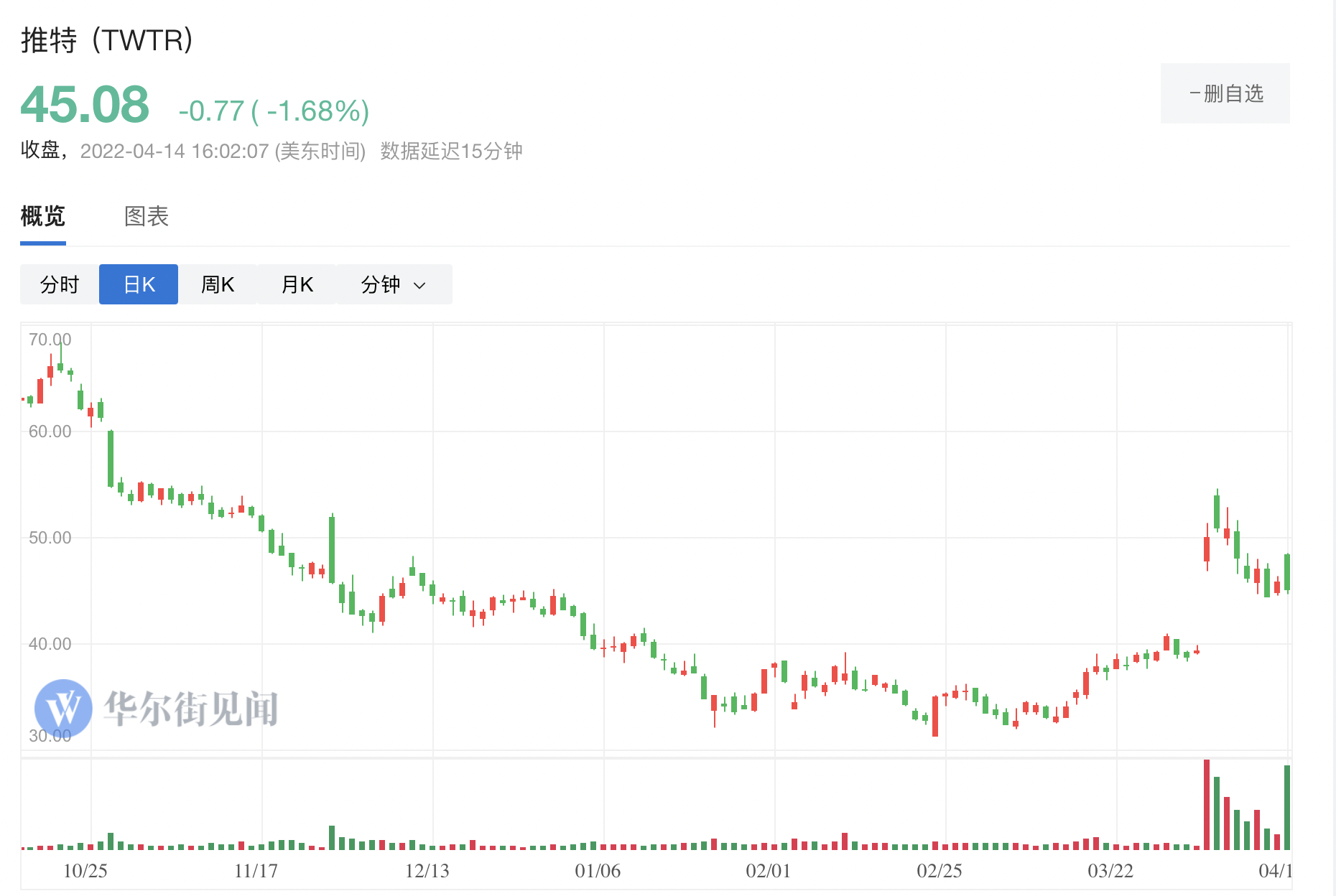Screen dimensions: 1336x896
Task: Select the 周K chart period
Action: pyautogui.click(x=218, y=285)
